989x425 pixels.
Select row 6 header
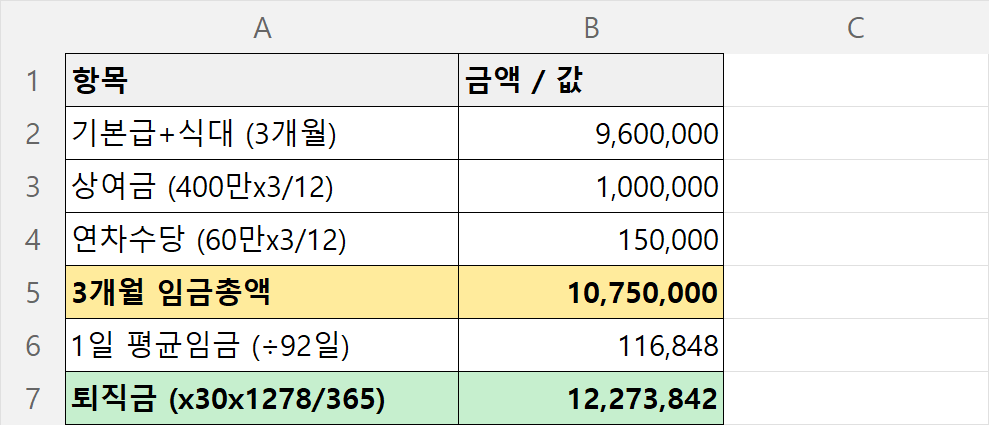[33, 345]
